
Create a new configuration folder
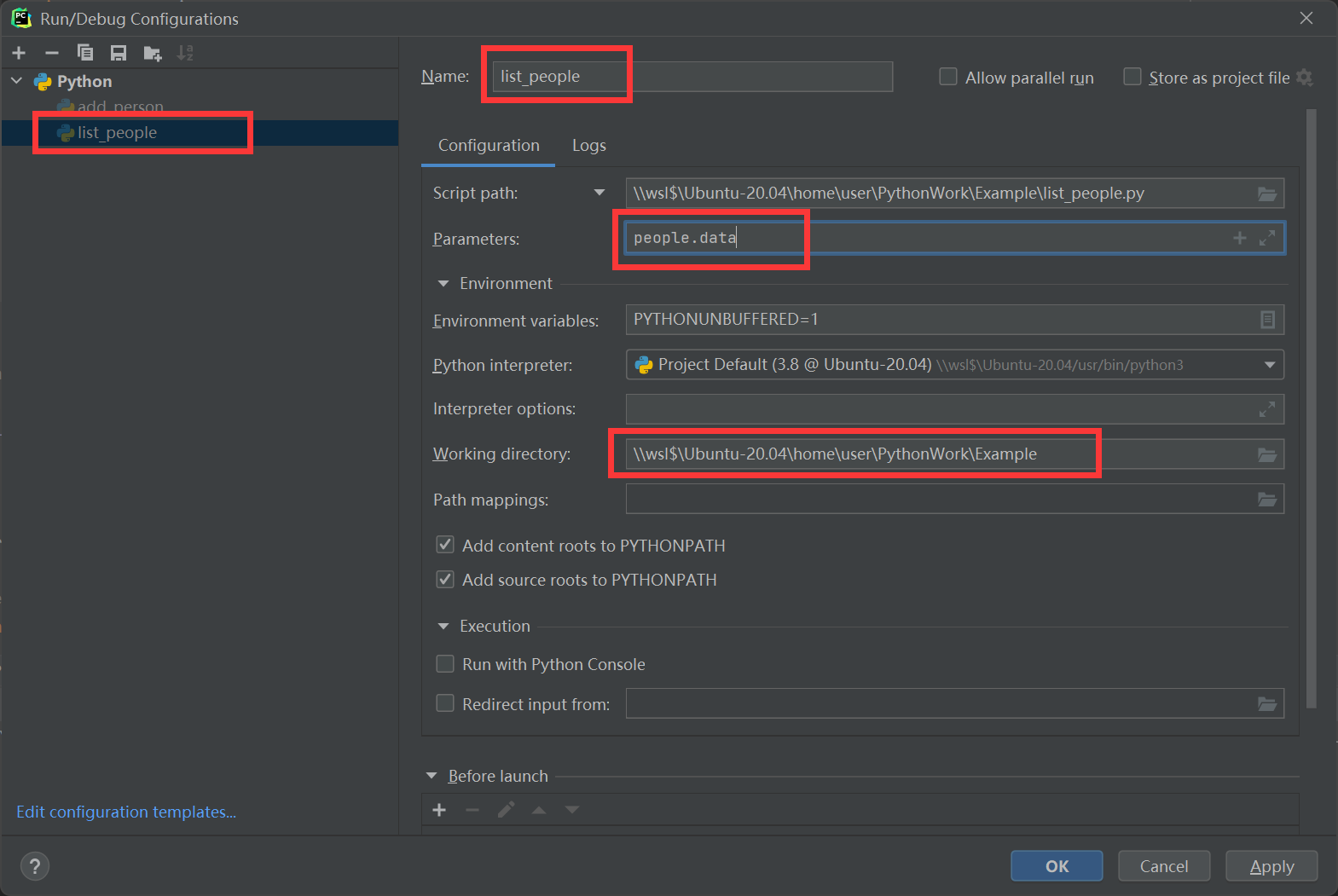point(153,53)
